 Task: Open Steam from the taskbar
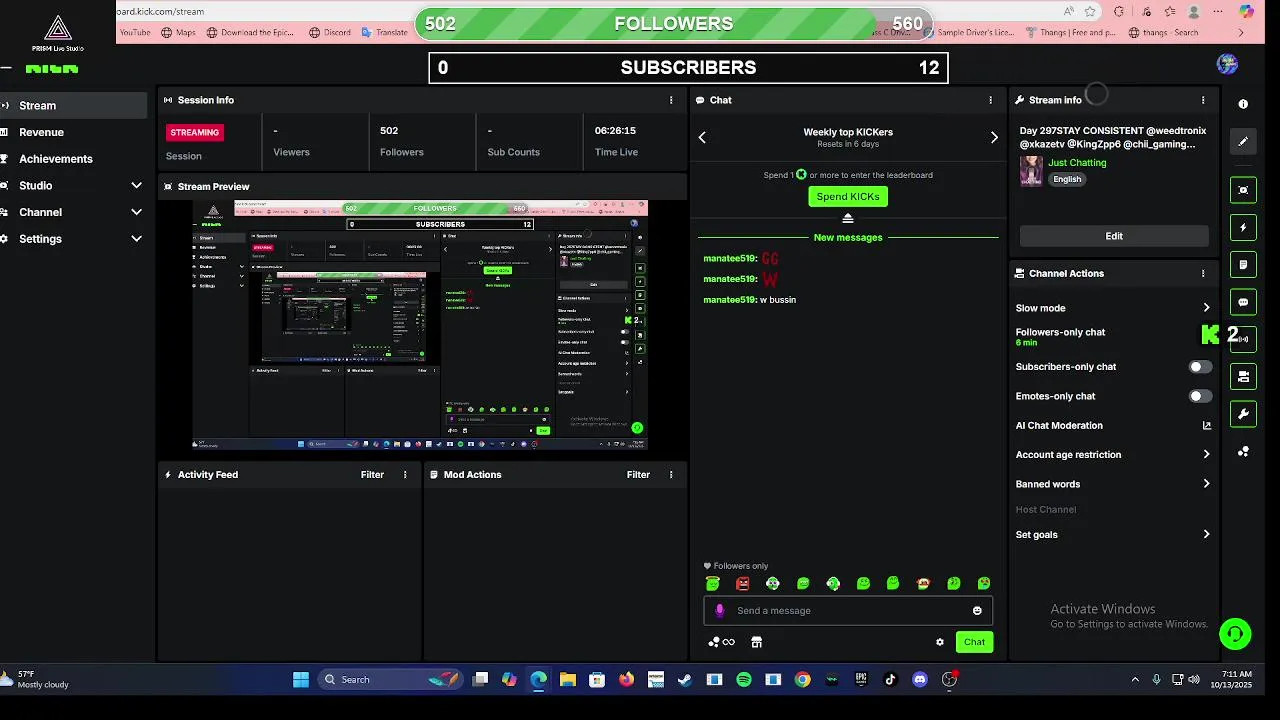coord(685,680)
